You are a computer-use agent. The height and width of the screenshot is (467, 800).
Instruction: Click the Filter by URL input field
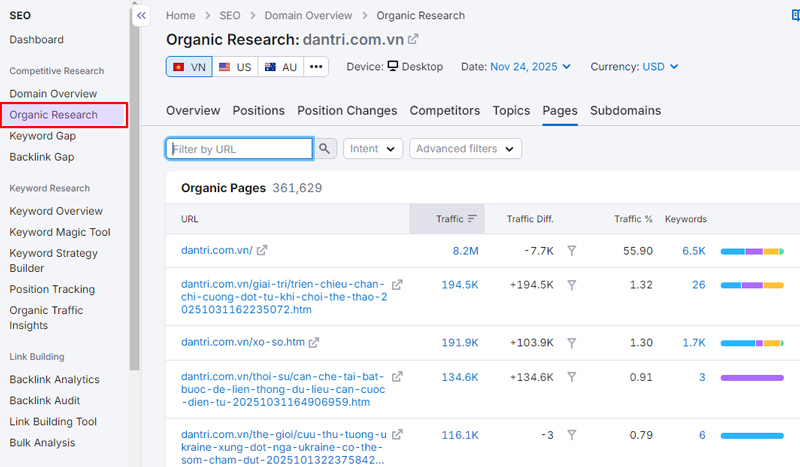click(x=240, y=149)
